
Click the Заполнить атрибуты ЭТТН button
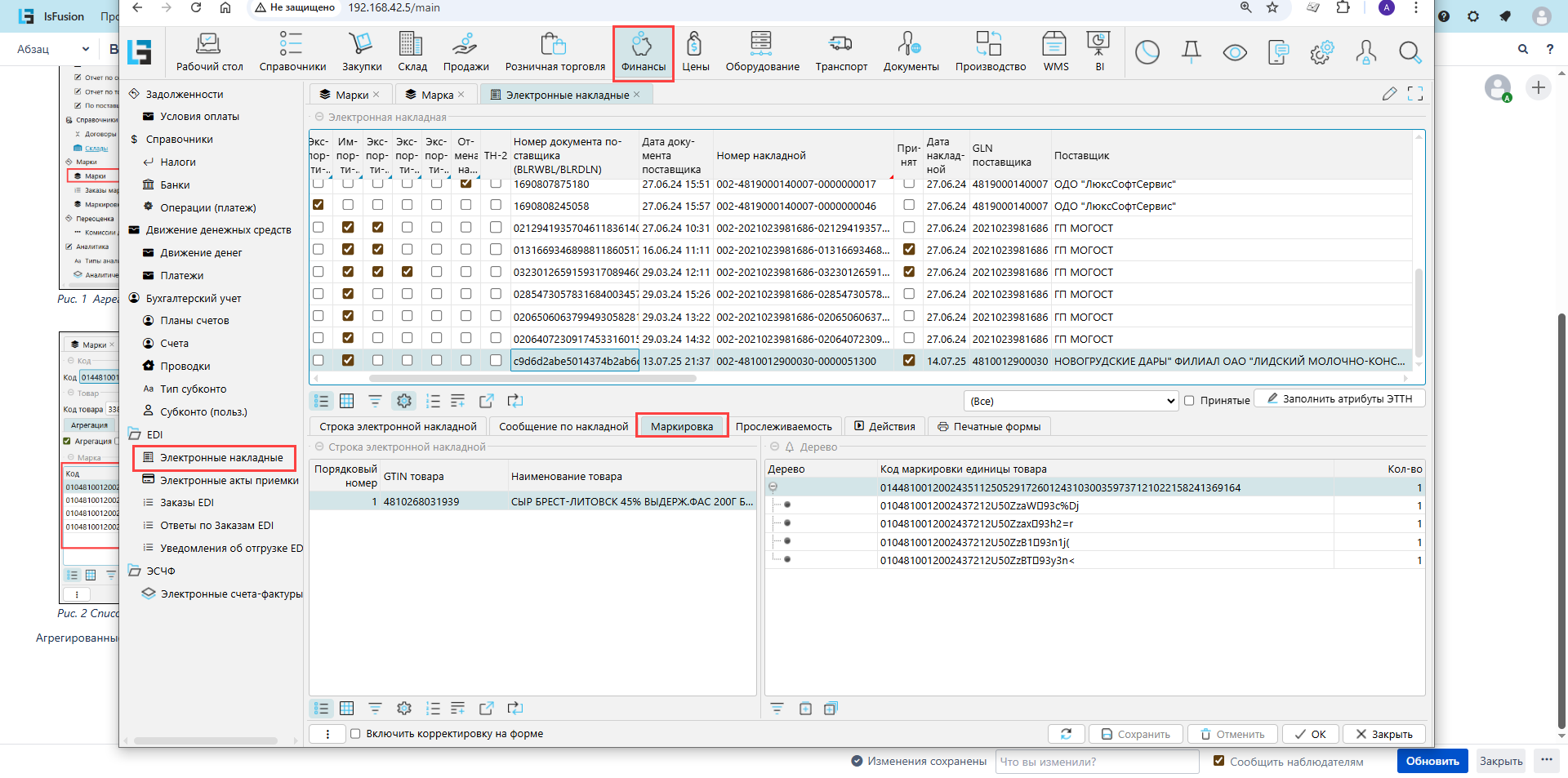click(x=1339, y=398)
